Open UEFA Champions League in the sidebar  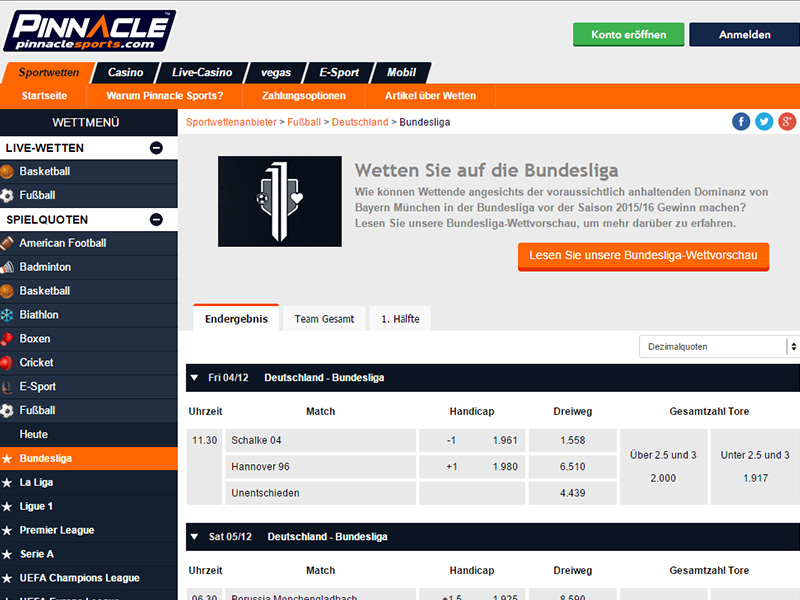pyautogui.click(x=89, y=578)
